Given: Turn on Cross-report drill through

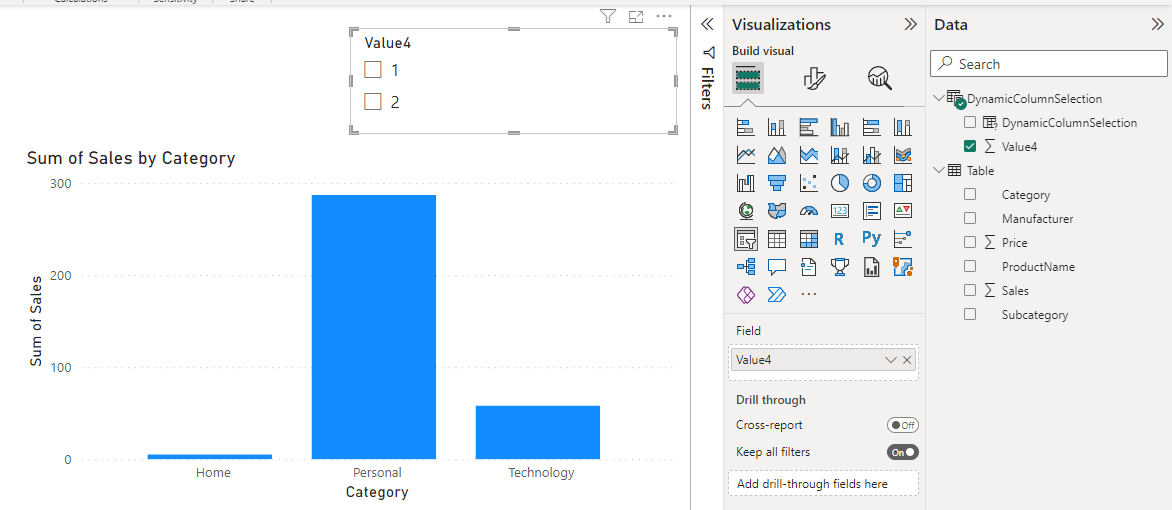Looking at the screenshot, I should (903, 425).
